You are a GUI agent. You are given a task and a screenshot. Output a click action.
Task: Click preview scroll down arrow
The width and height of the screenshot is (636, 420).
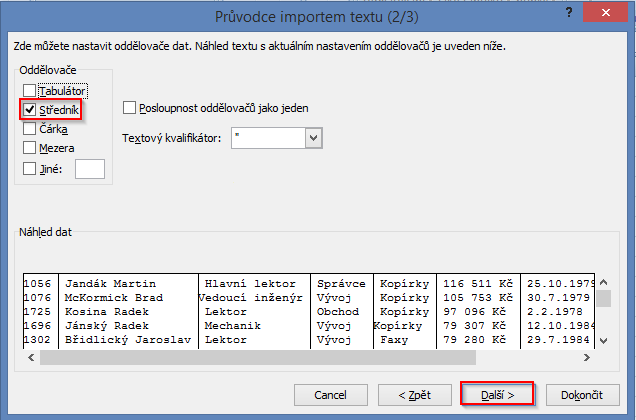click(x=604, y=341)
